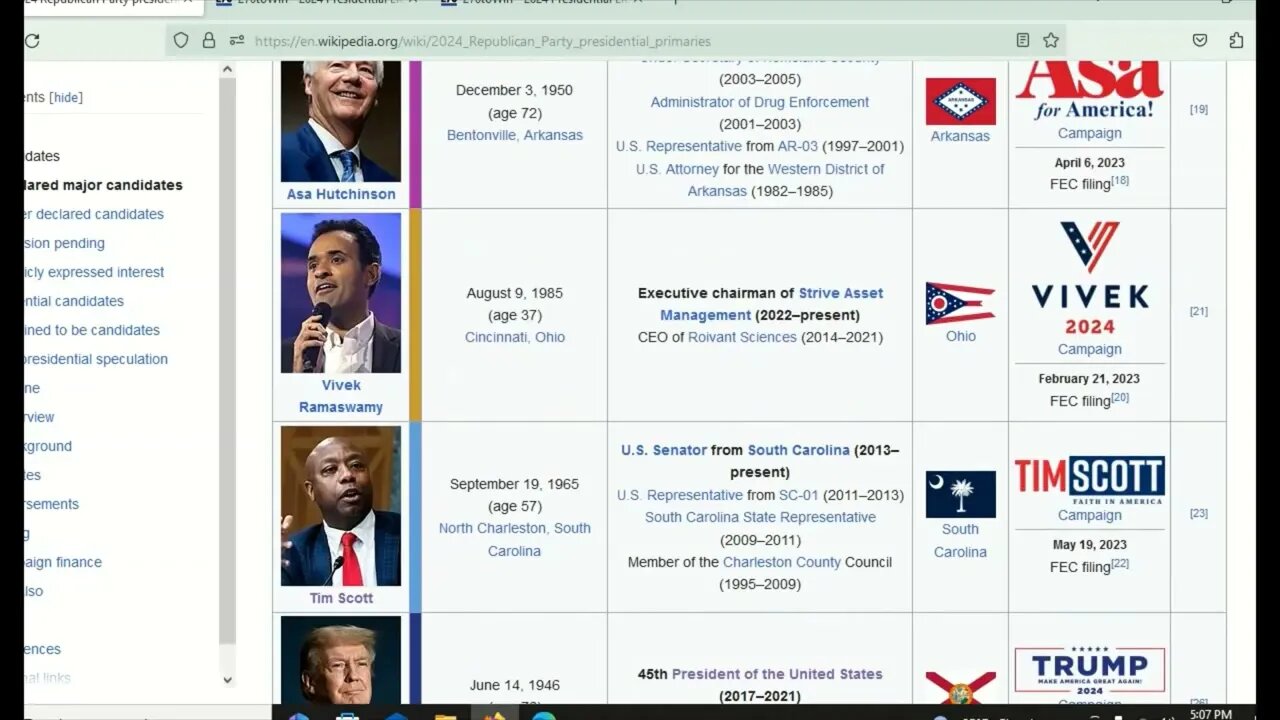Open reference [19] in Hutchinson row
This screenshot has width=1280, height=720.
click(x=1198, y=109)
